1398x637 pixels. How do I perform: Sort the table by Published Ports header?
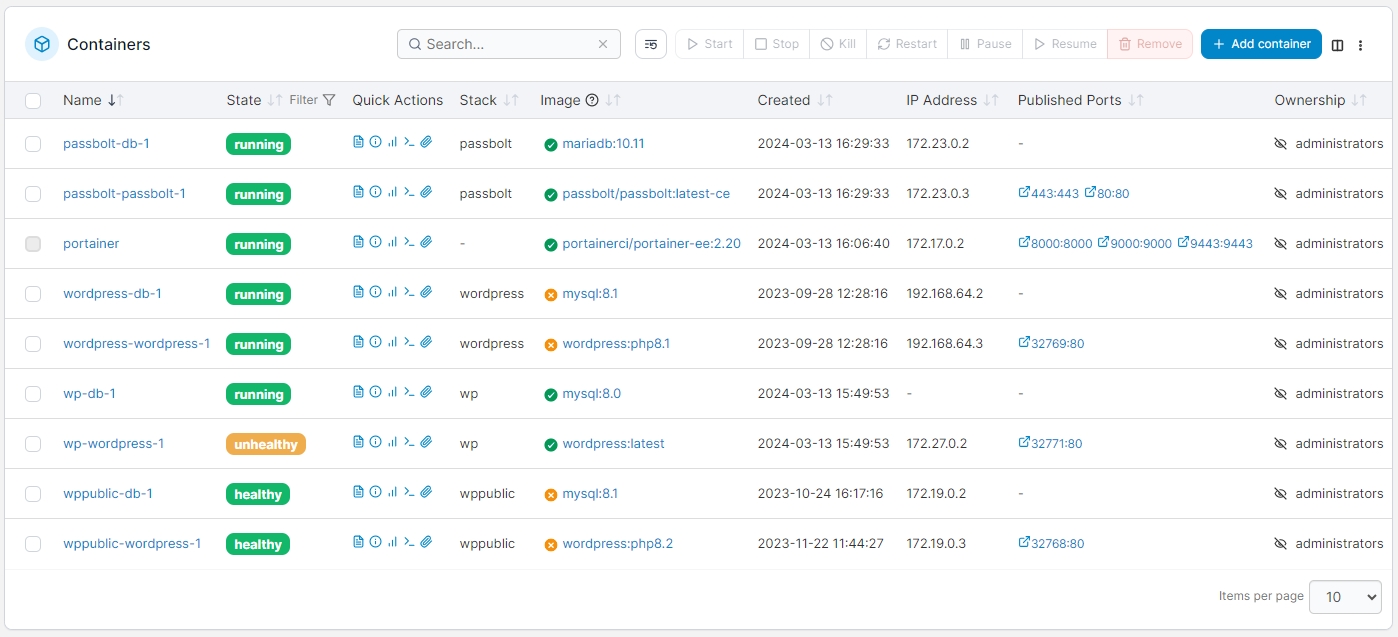click(x=1069, y=100)
